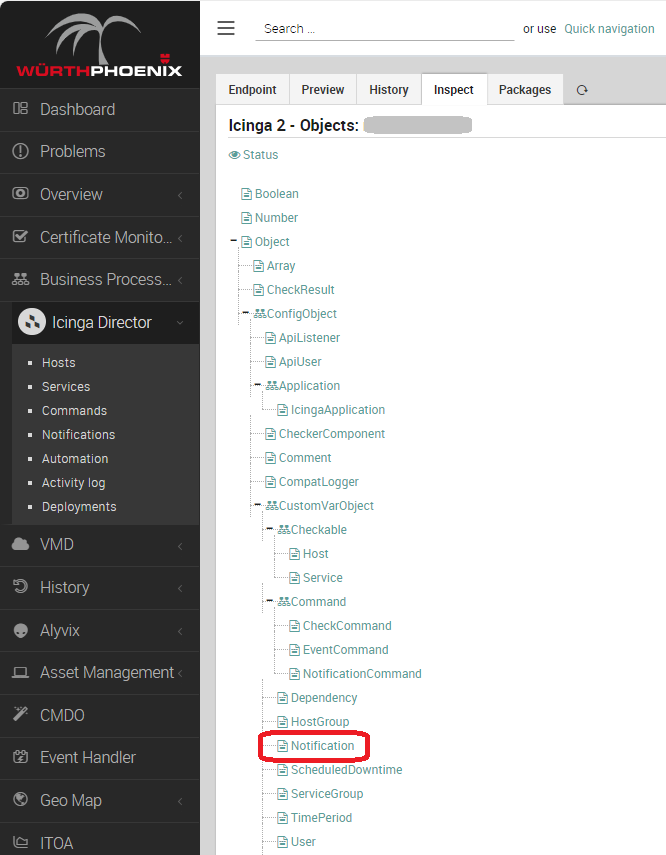Open Commands under Icinga Director
666x855 pixels.
(74, 410)
